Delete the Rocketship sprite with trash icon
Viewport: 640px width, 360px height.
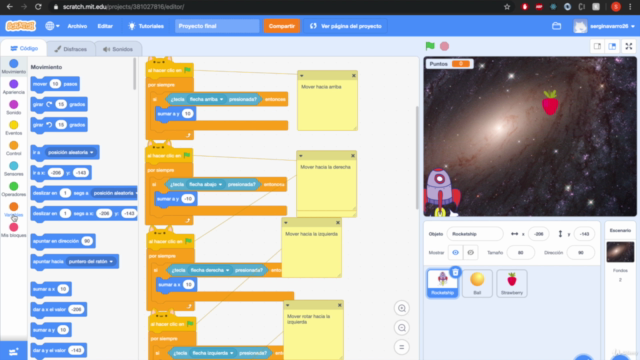pyautogui.click(x=456, y=272)
